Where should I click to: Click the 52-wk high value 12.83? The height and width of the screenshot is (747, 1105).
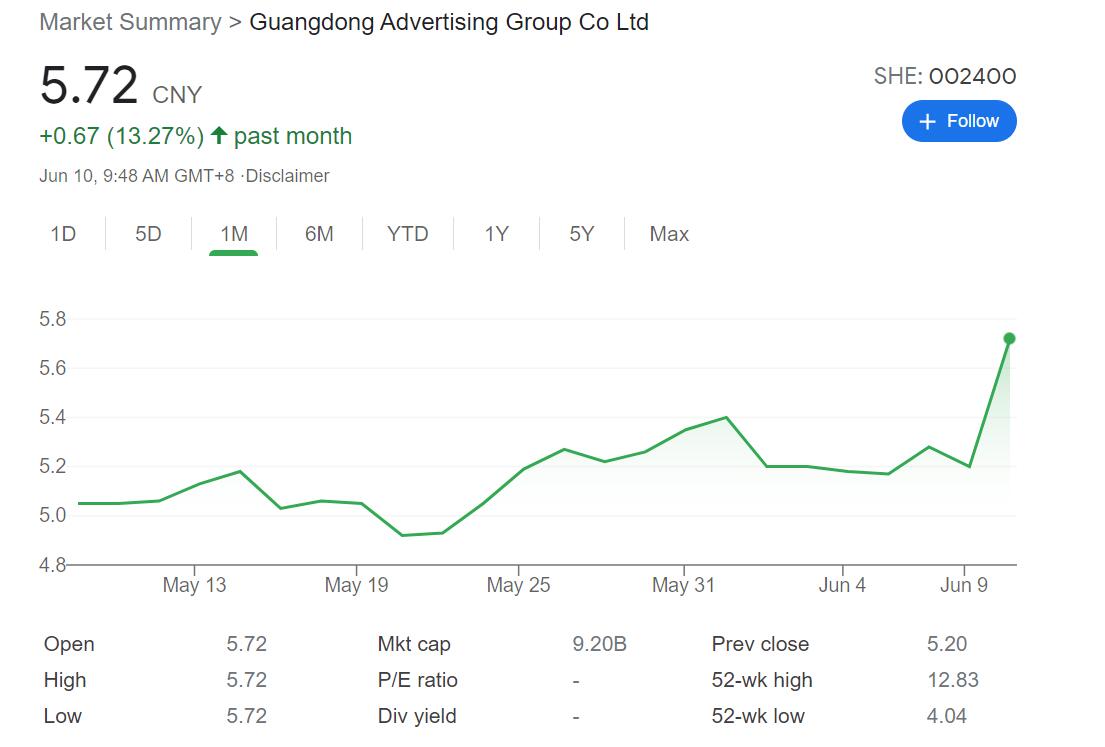952,680
